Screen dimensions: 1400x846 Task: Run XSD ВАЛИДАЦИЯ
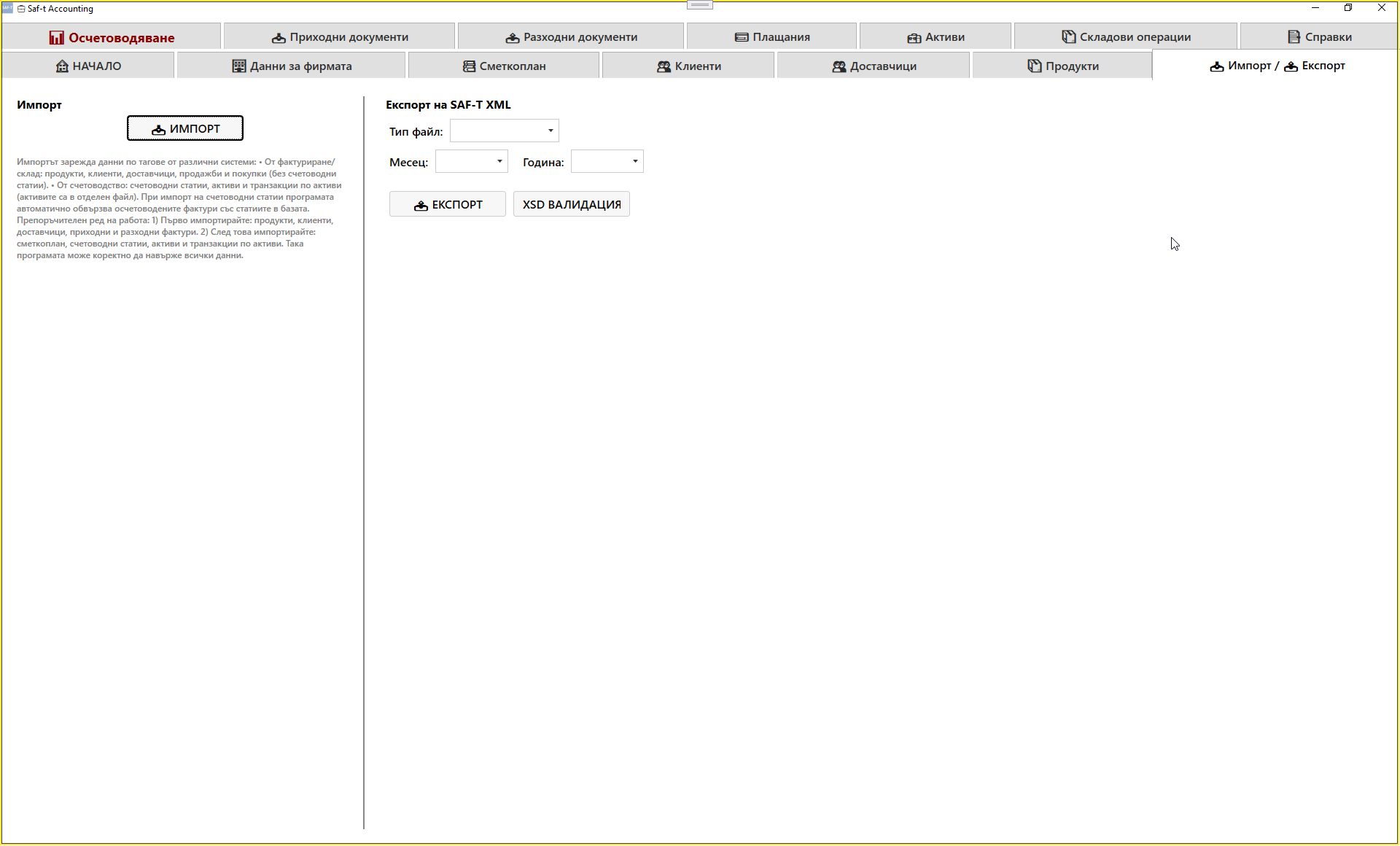pos(572,204)
